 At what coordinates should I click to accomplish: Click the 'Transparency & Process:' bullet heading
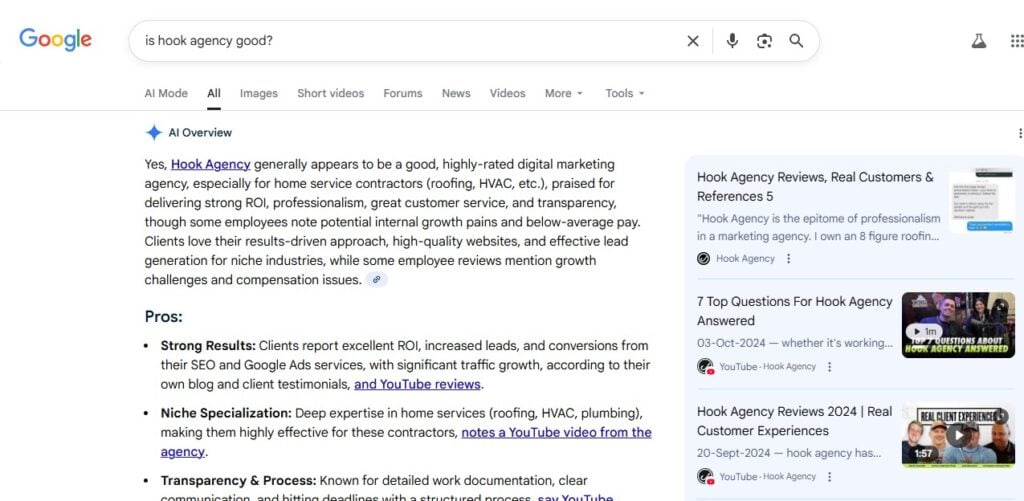238,481
